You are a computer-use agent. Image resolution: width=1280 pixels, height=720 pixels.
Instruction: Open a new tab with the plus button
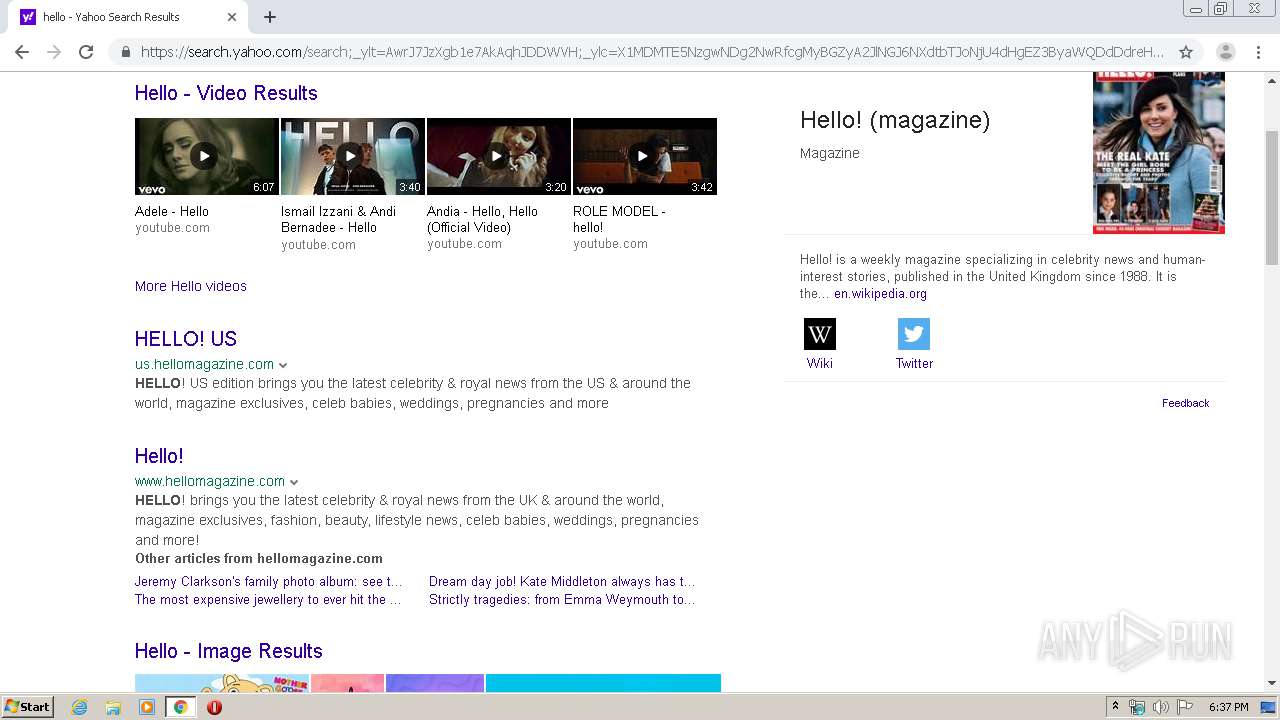(x=270, y=17)
